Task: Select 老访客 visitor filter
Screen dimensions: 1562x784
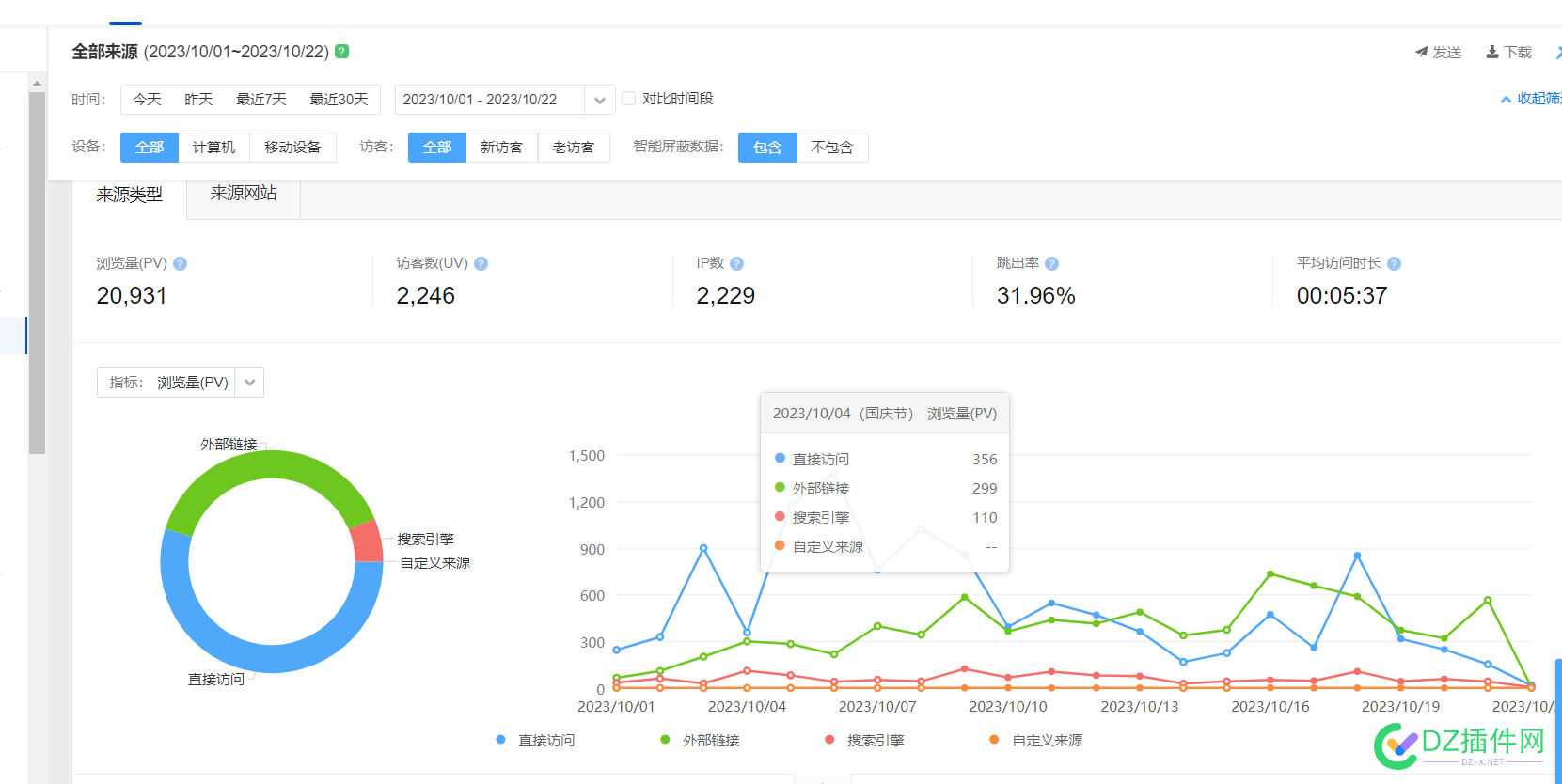Action: (574, 148)
